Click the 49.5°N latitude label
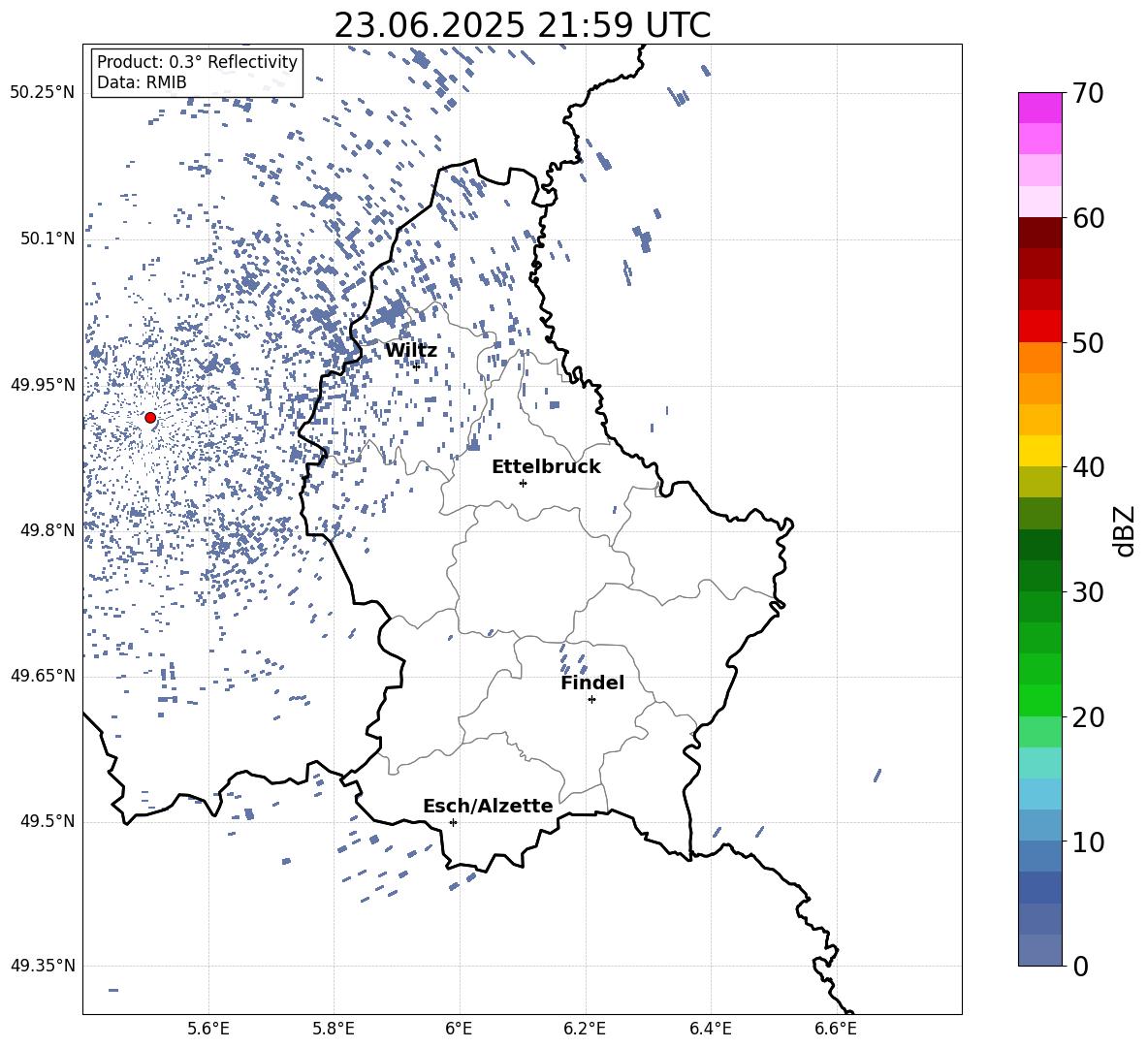1148x1048 pixels. (48, 821)
